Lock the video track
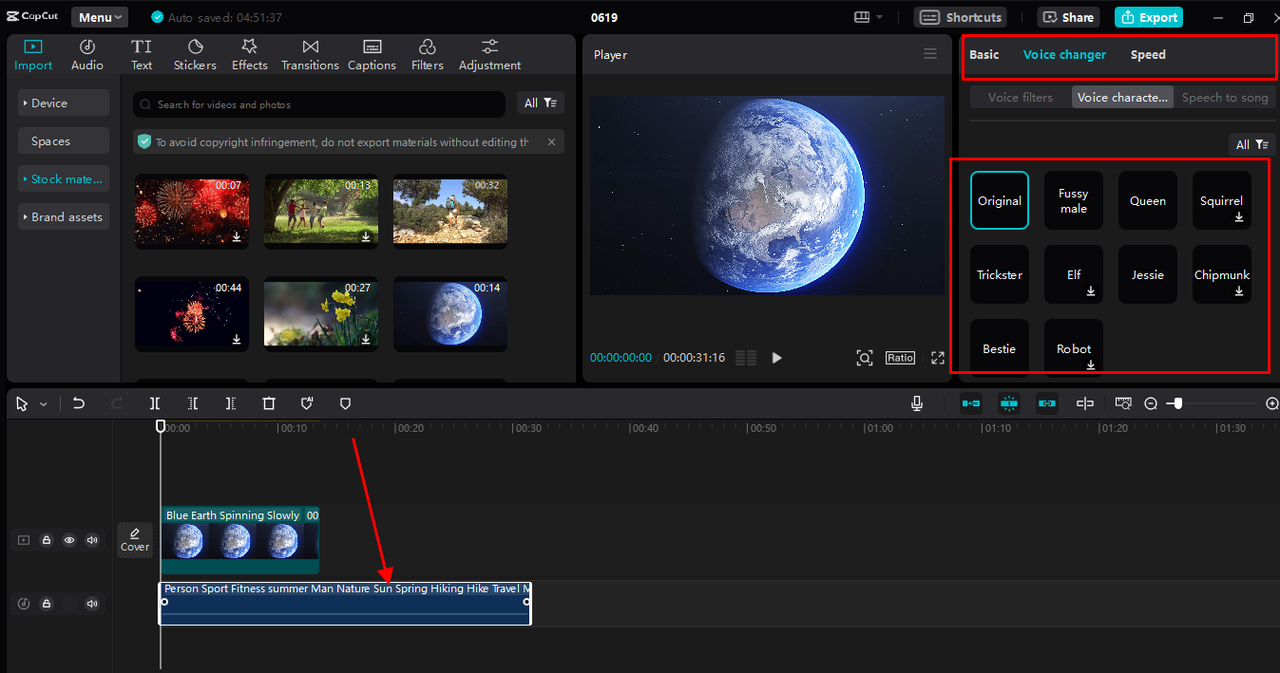 pos(46,540)
